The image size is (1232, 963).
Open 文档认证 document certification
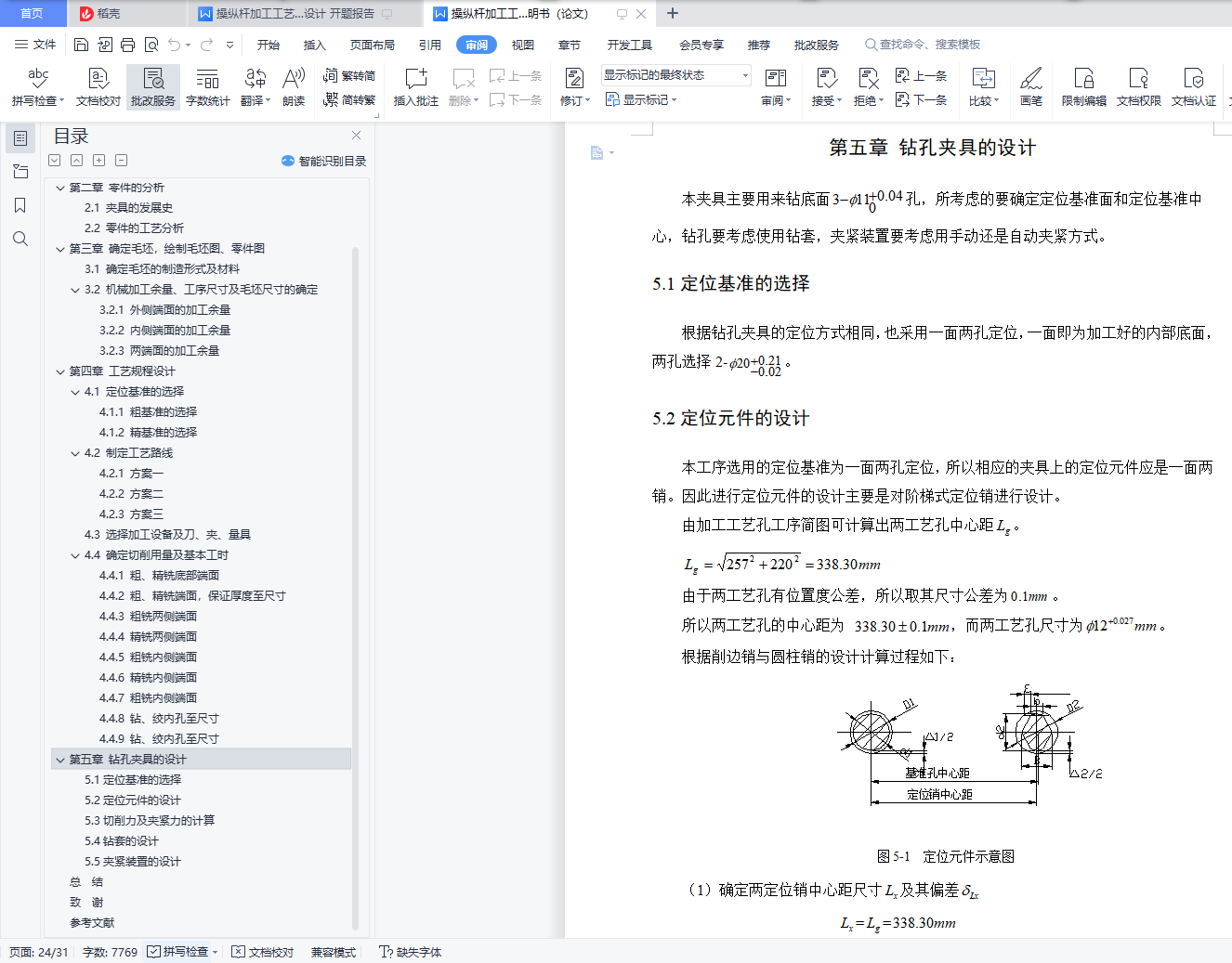point(1194,86)
